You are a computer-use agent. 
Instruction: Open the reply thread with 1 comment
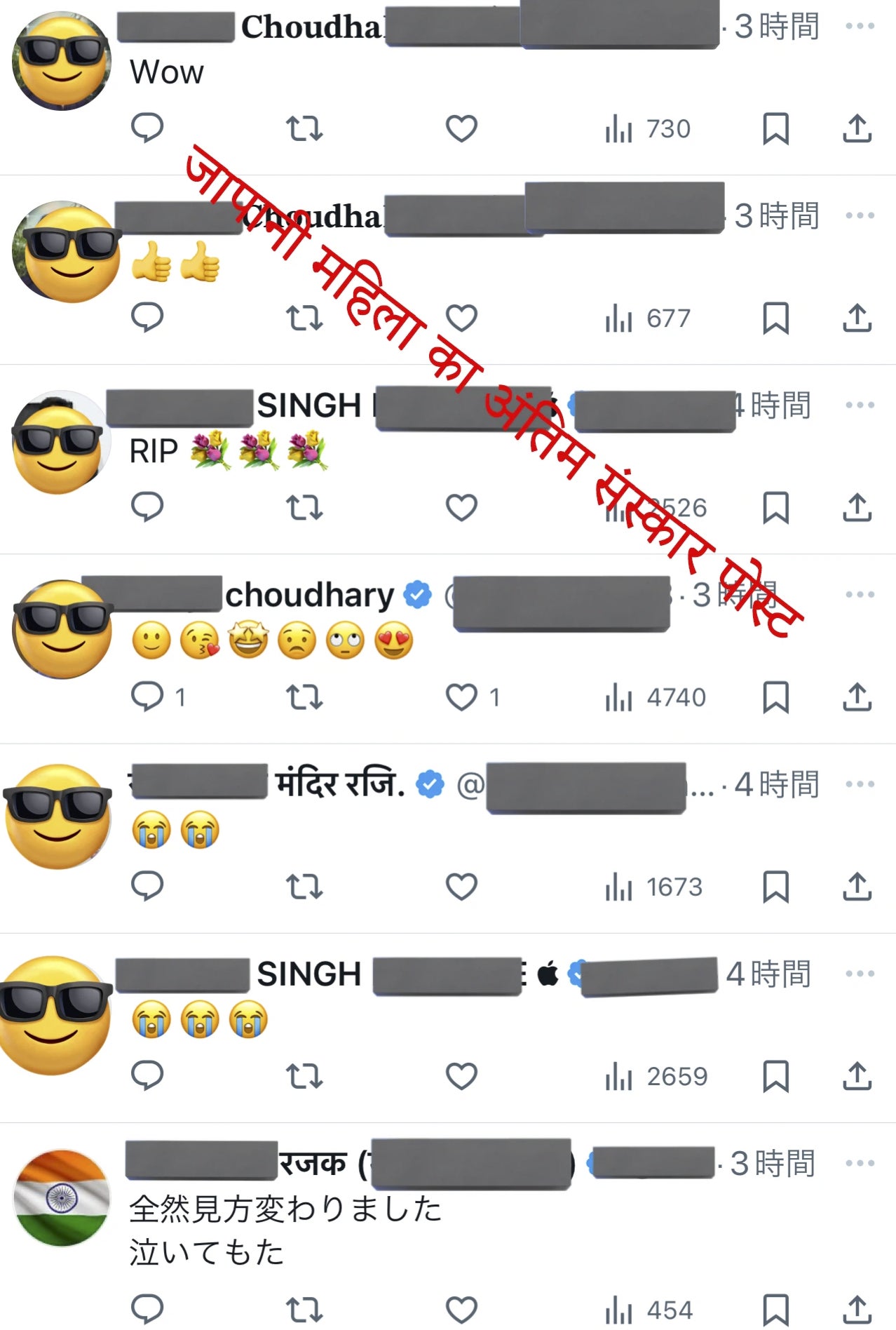coord(158,697)
